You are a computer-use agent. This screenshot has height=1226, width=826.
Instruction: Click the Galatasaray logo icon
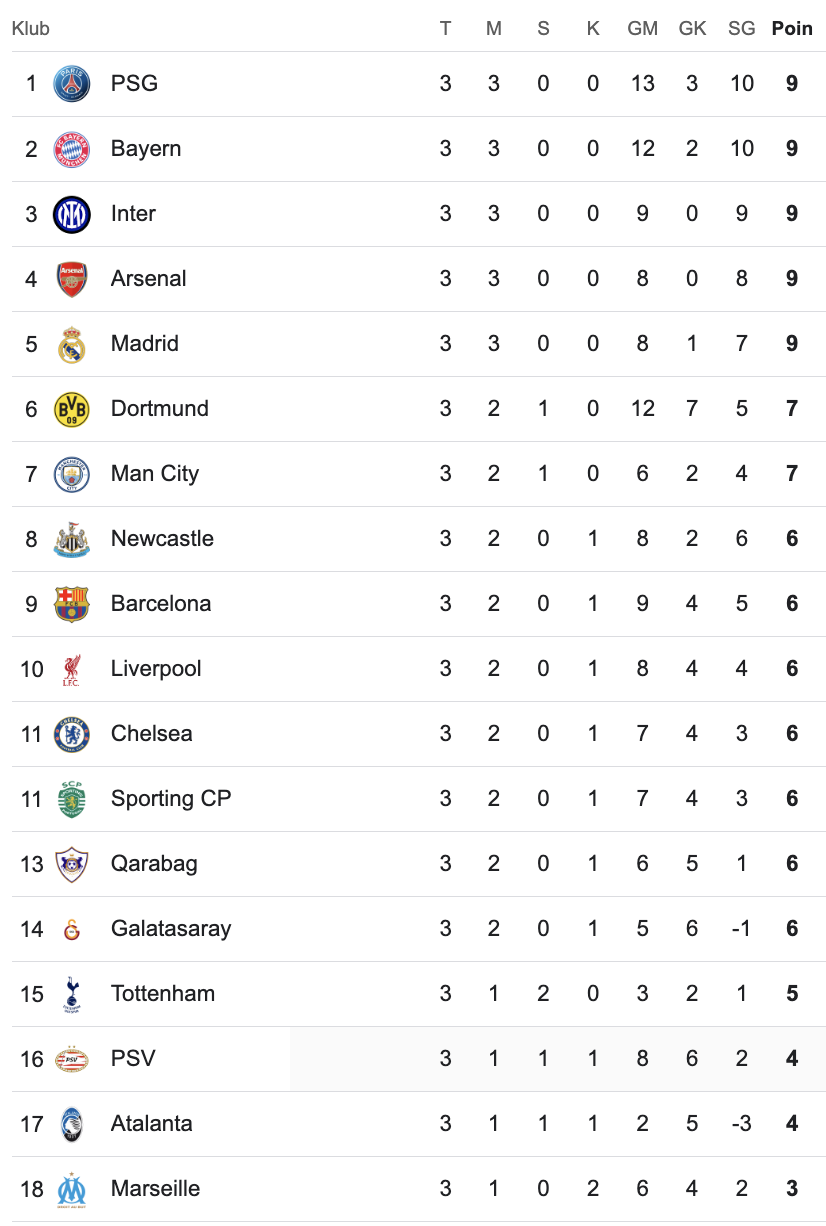pyautogui.click(x=71, y=929)
